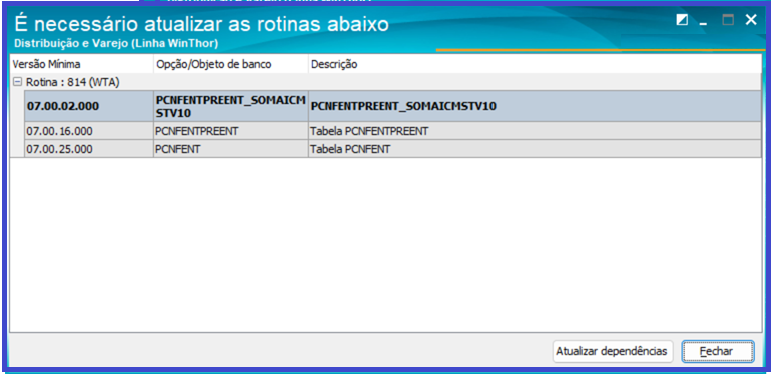This screenshot has height=374, width=771.
Task: Select the version cell 07.00.16.000
Action: (89, 131)
